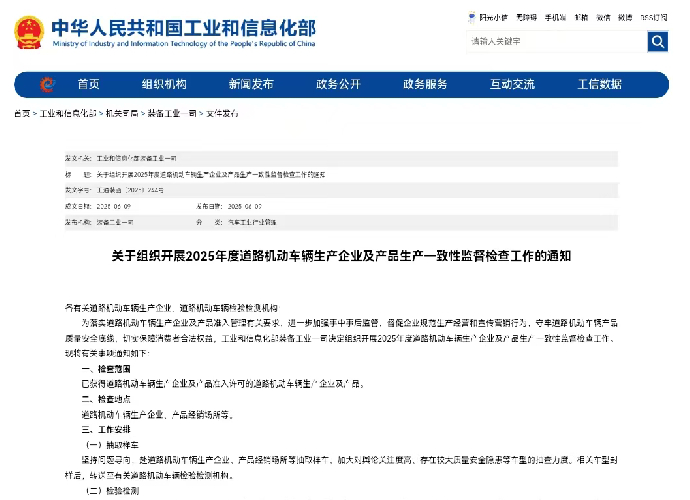Click 首页 in the breadcrumb trail

click(21, 113)
